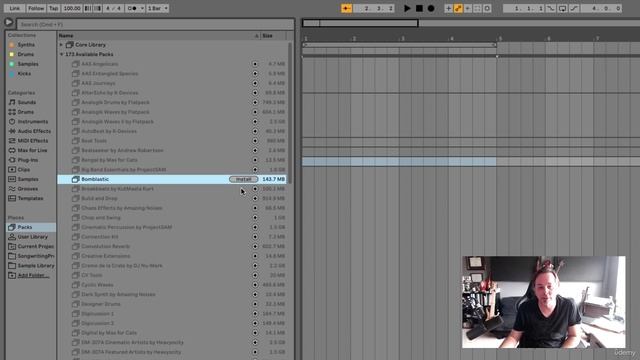Select the Samples collection in Collections

tap(28, 64)
